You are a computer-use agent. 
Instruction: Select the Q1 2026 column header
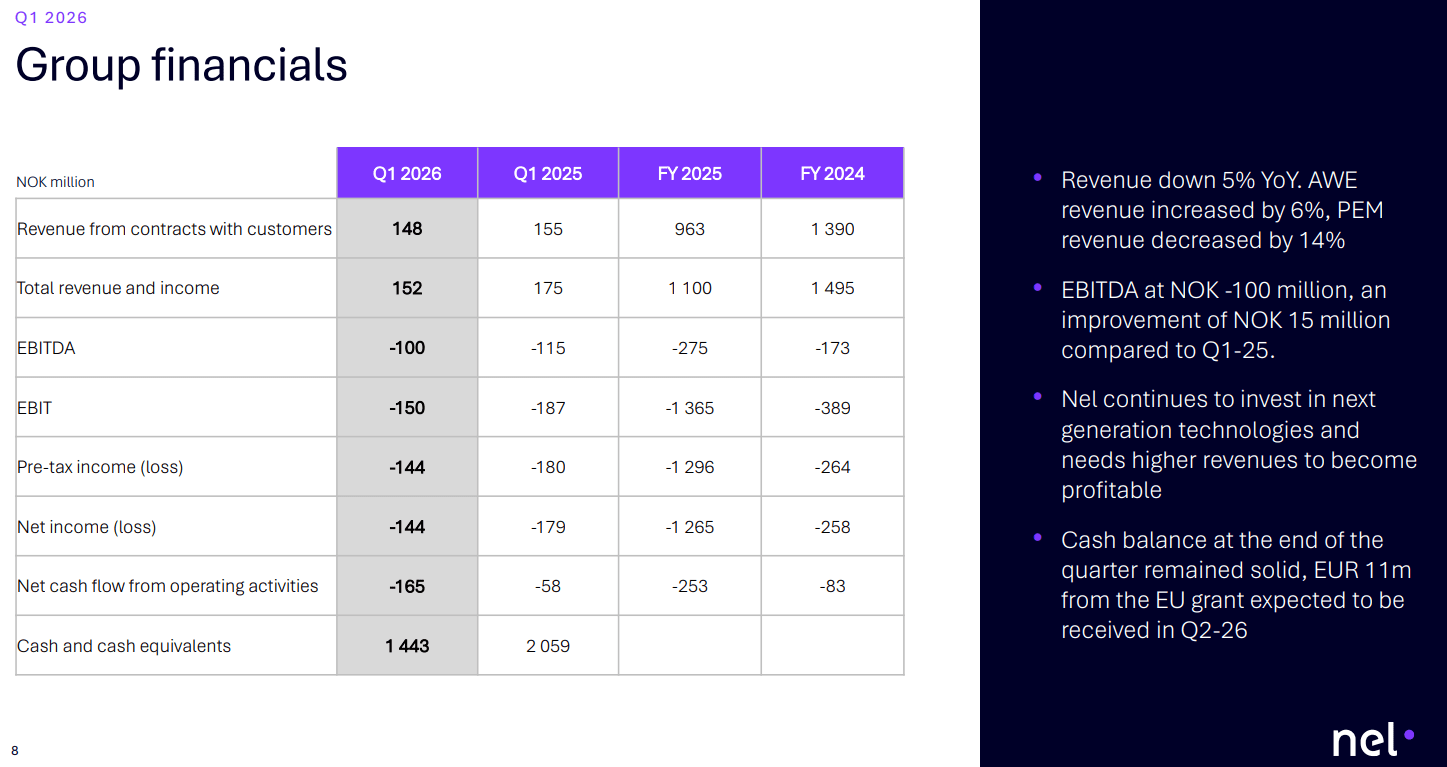407,173
